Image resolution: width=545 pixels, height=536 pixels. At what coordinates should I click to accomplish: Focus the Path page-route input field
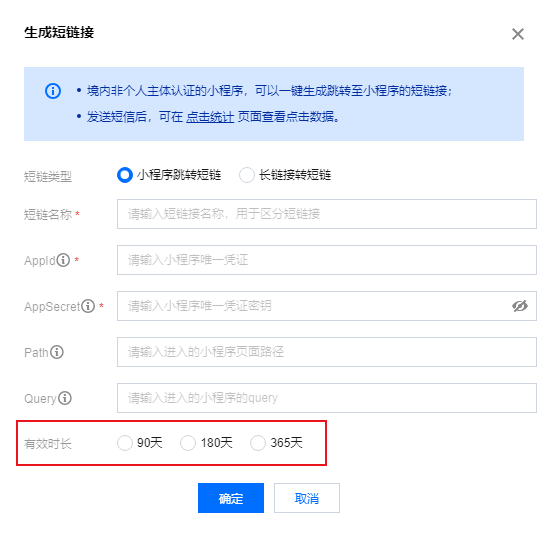tap(327, 352)
